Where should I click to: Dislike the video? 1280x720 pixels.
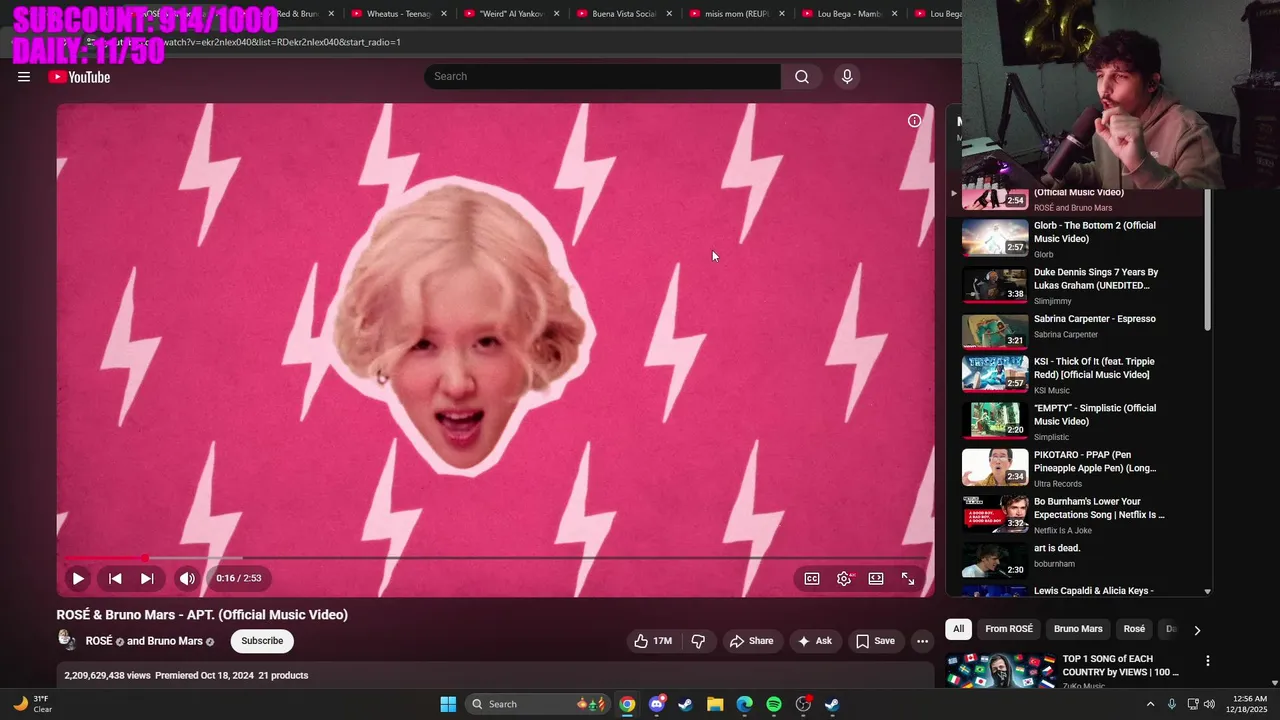coord(699,641)
